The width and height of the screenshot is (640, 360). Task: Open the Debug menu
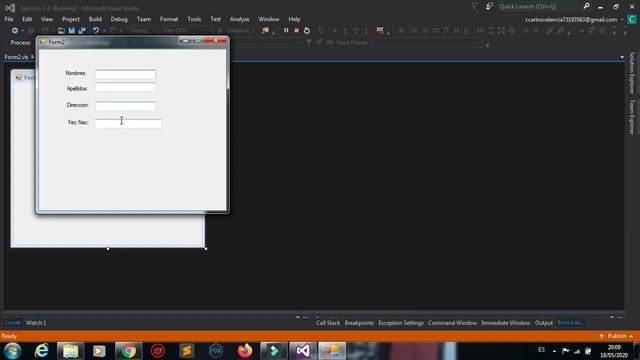119,19
